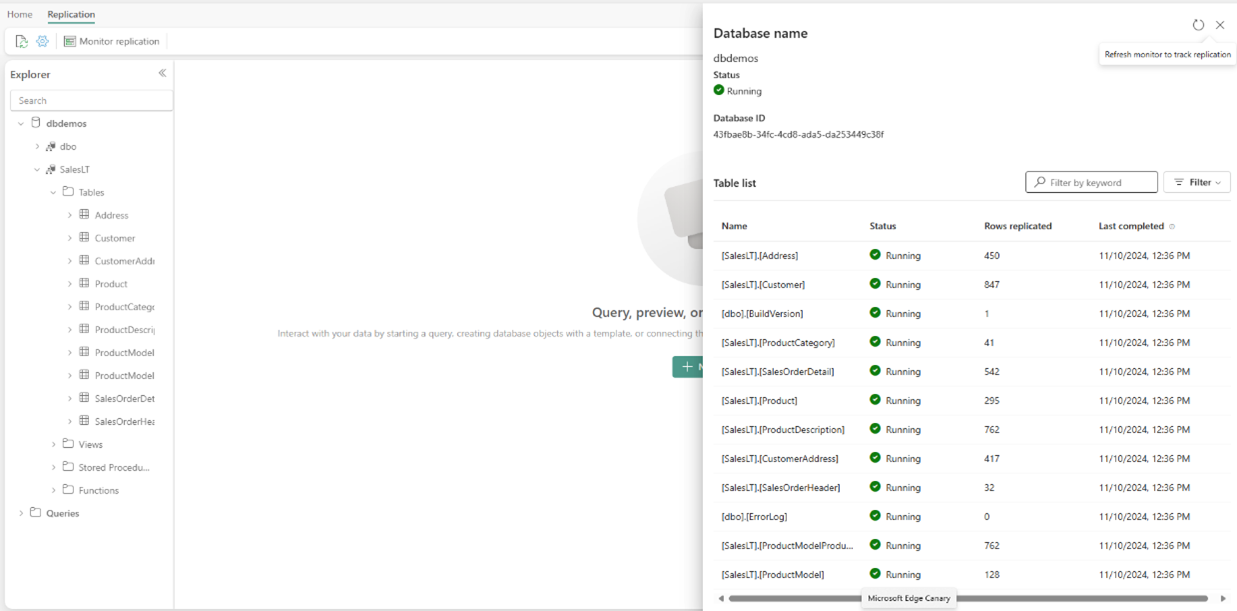Screen dimensions: 1237x611
Task: Expand the Stored Procedures folder
Action: [53, 467]
